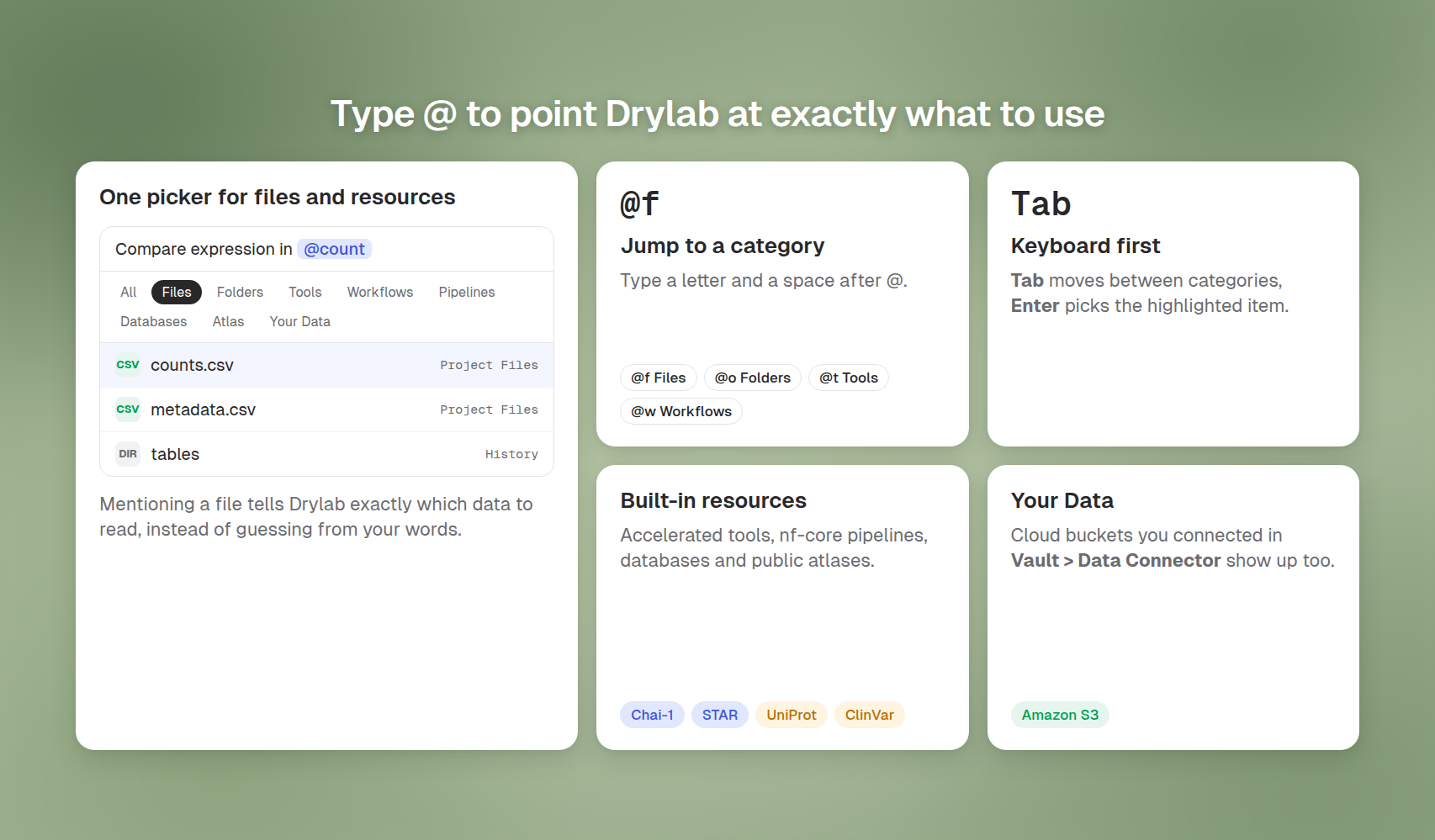1435x840 pixels.
Task: Click the Project Files label for metadata.csv
Action: pos(489,409)
